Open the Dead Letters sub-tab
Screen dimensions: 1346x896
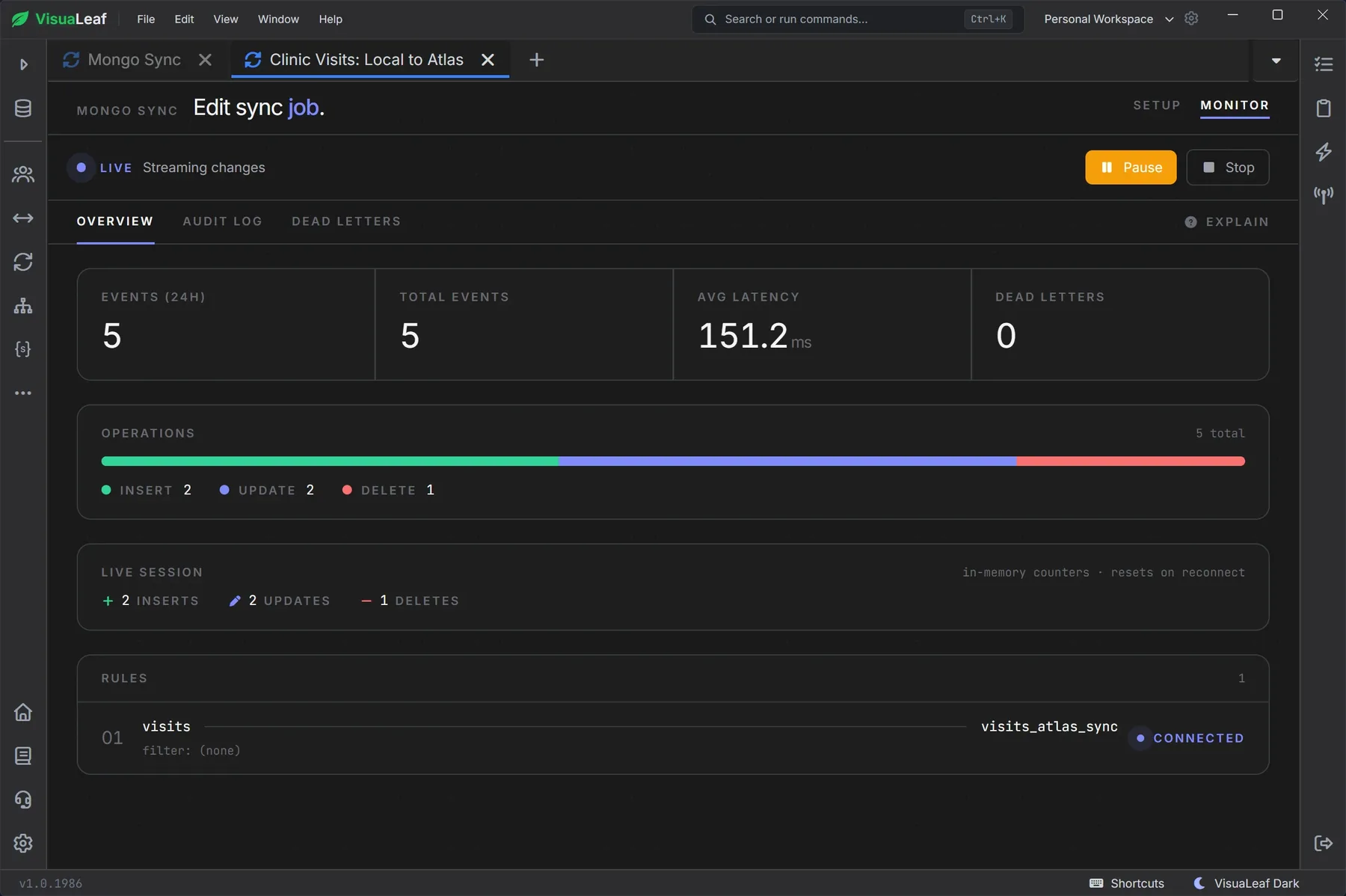coord(346,221)
